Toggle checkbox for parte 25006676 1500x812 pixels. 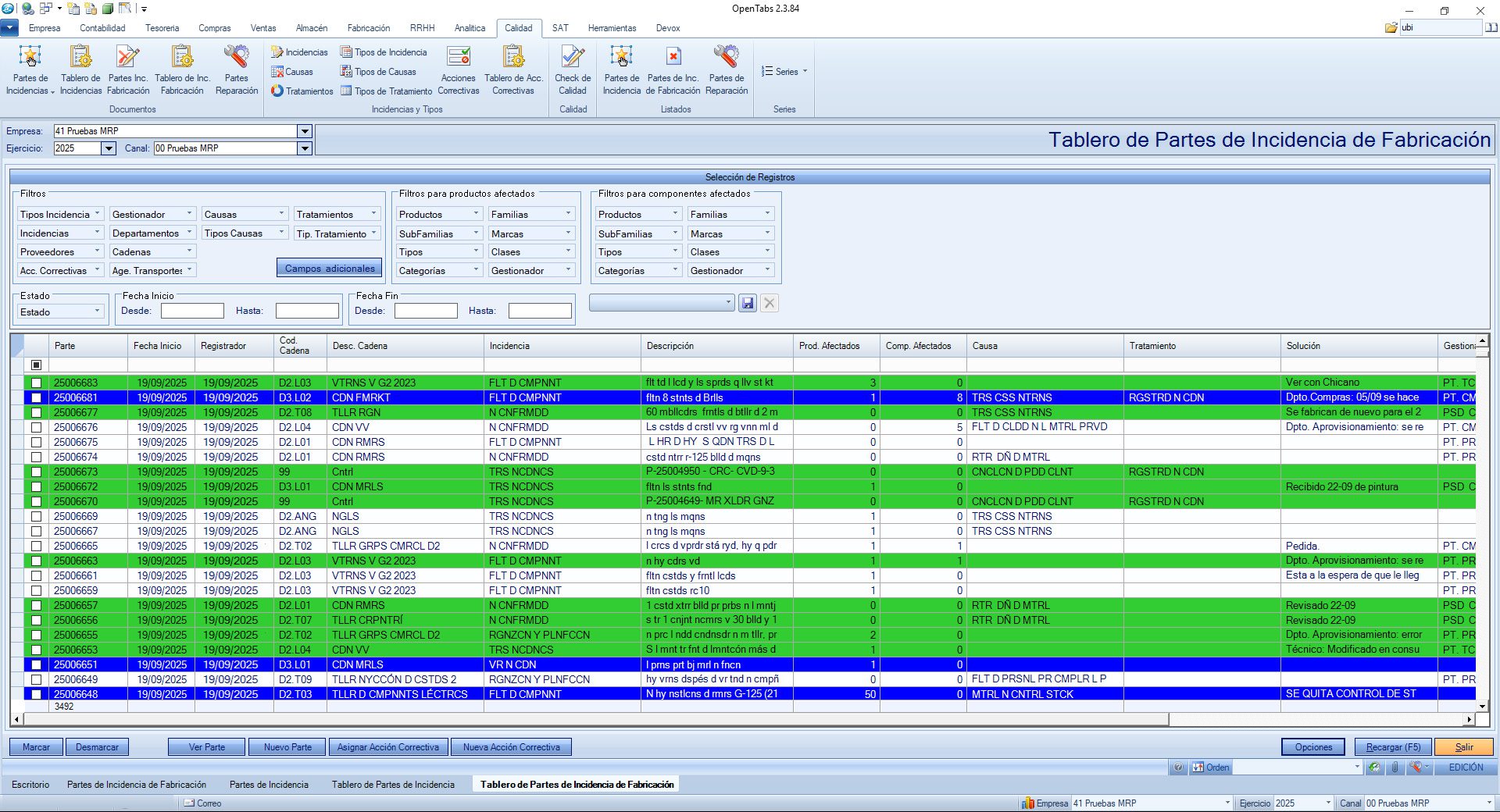click(x=36, y=428)
